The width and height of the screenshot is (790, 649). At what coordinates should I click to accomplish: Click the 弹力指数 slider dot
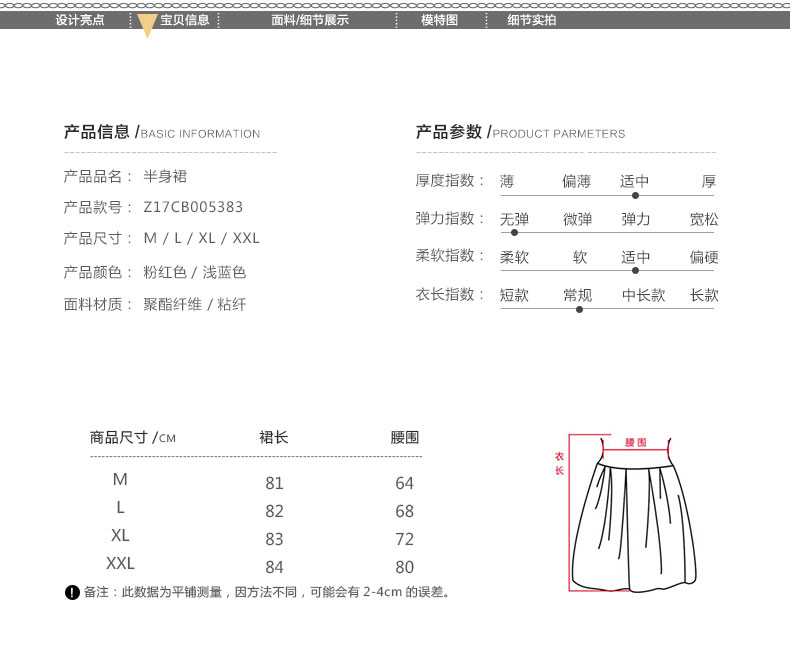click(x=514, y=232)
